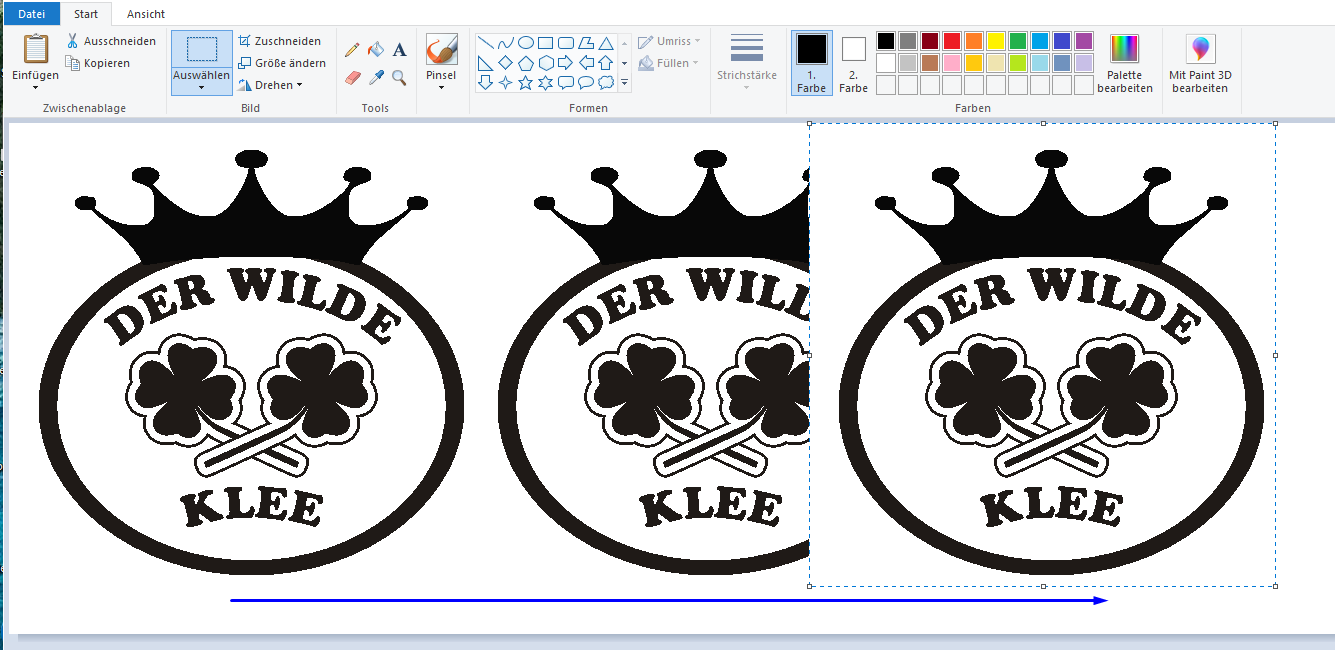
Task: Pick the six-point star shape
Action: pos(546,83)
